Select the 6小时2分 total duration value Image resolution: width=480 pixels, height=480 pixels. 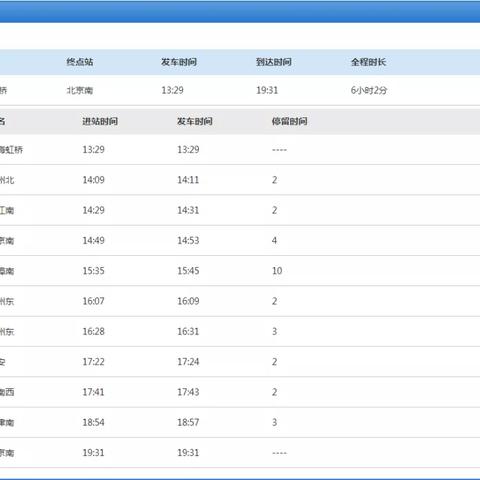(369, 90)
